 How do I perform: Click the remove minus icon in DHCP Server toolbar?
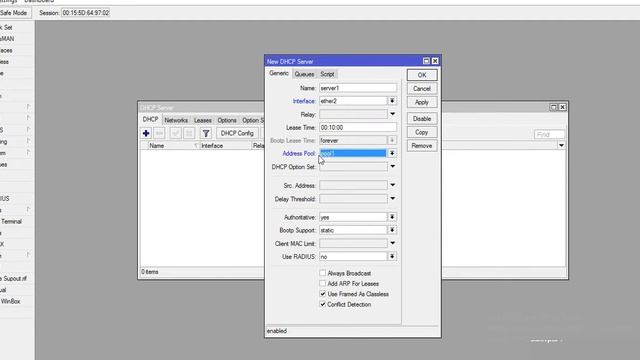pos(160,133)
